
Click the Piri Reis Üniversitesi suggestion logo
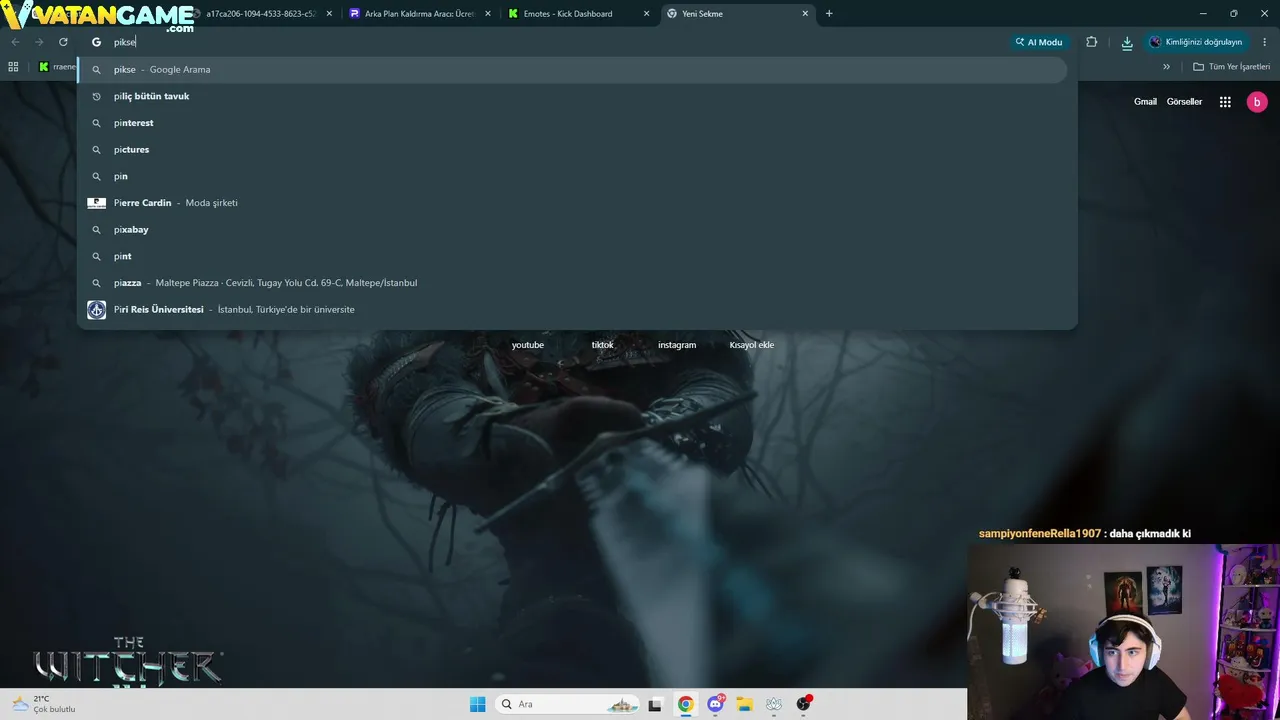(96, 310)
